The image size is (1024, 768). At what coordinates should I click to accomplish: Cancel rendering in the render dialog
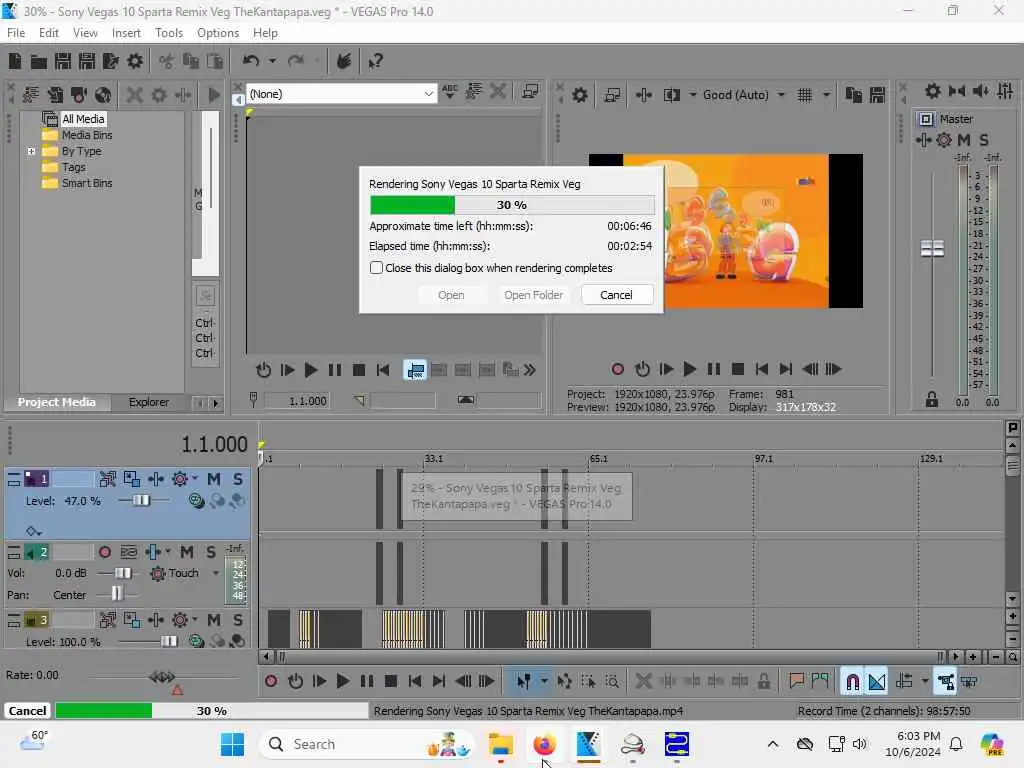pyautogui.click(x=616, y=295)
